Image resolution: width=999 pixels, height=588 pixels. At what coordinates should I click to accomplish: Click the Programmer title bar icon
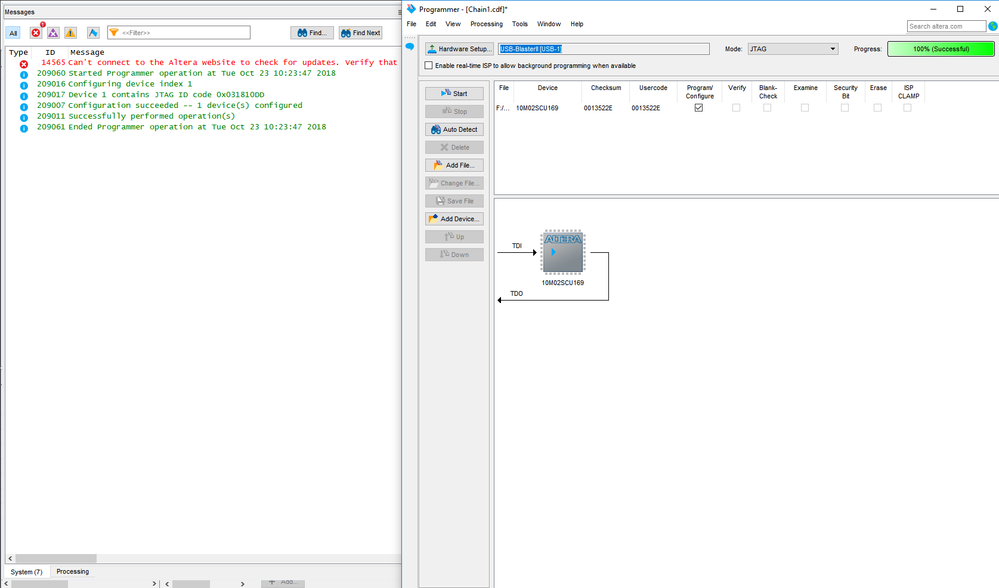click(412, 9)
